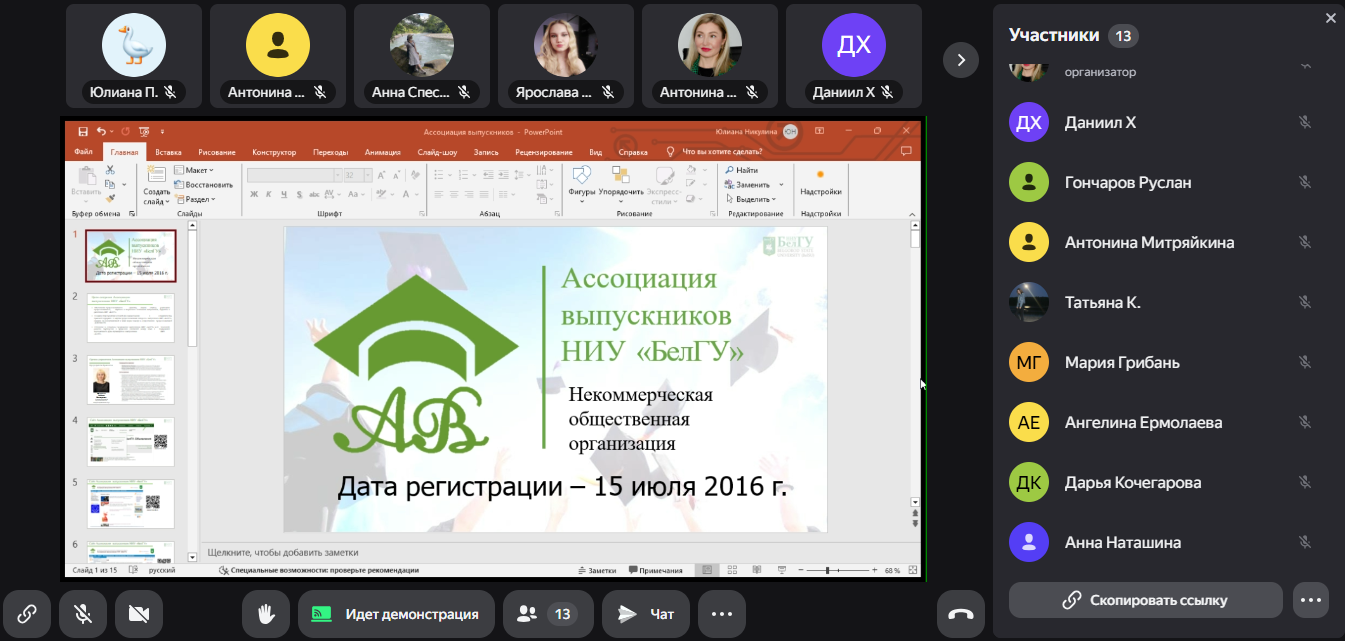The image size is (1345, 641).
Task: Open the customize quick access toolbar arrow
Action: pyautogui.click(x=162, y=131)
